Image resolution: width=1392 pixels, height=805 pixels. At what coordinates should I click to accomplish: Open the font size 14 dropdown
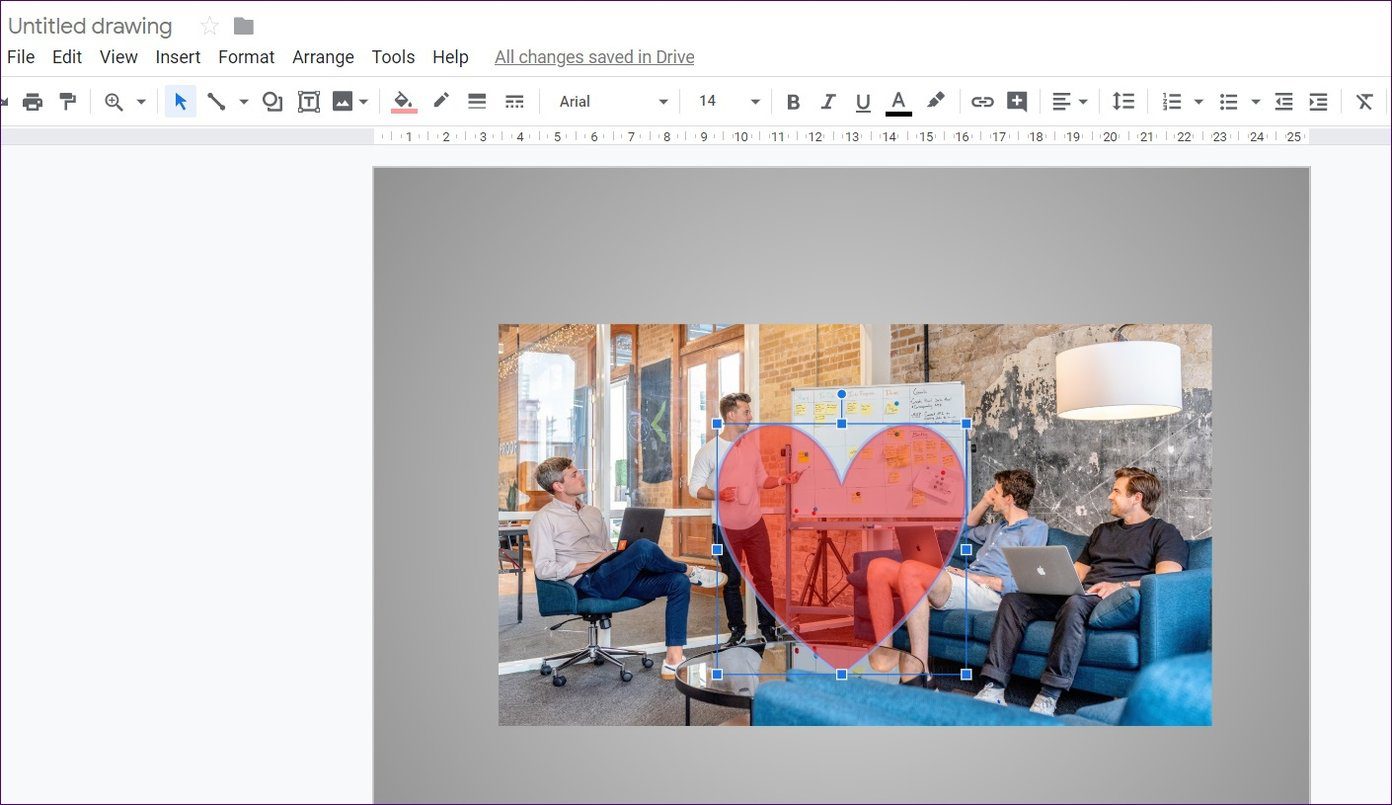(x=728, y=101)
